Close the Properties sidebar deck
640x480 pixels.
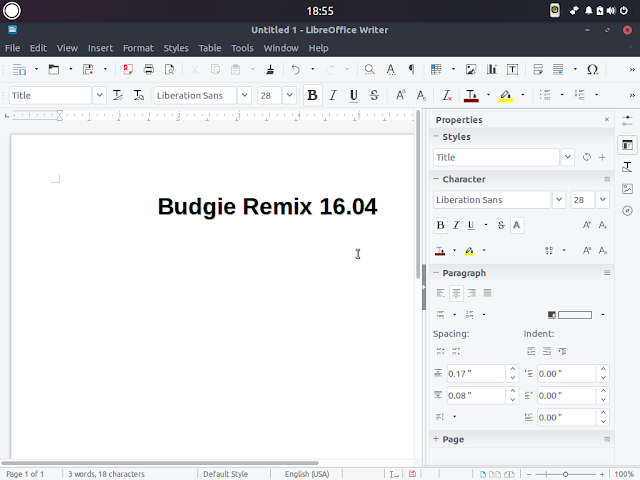click(607, 119)
